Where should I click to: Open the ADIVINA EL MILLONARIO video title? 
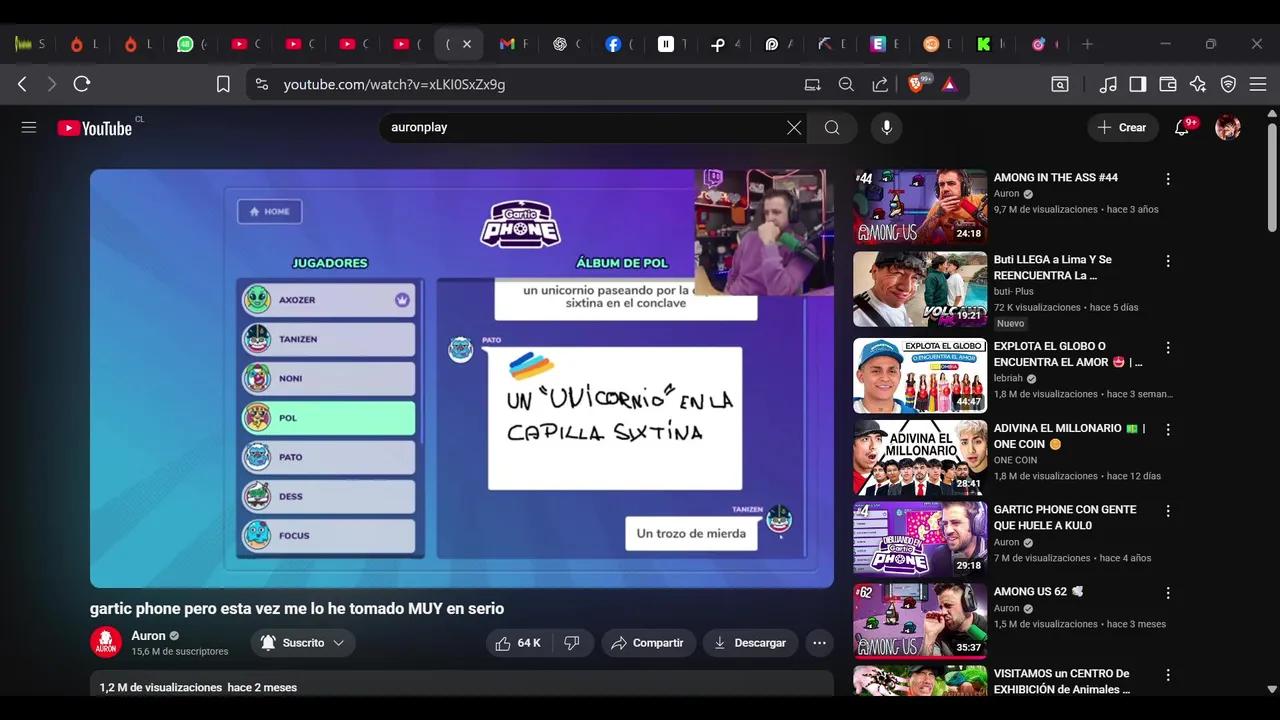pyautogui.click(x=1069, y=436)
